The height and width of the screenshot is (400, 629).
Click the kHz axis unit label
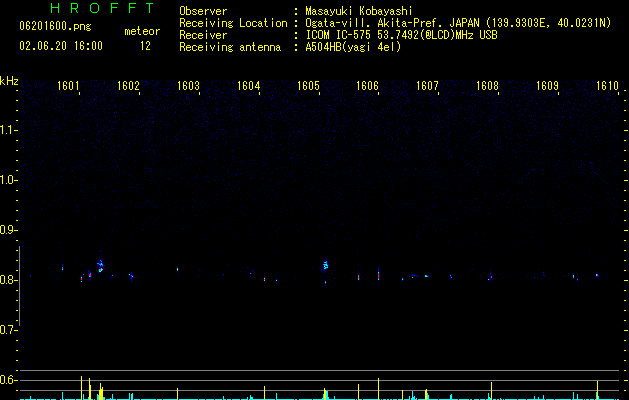click(9, 81)
